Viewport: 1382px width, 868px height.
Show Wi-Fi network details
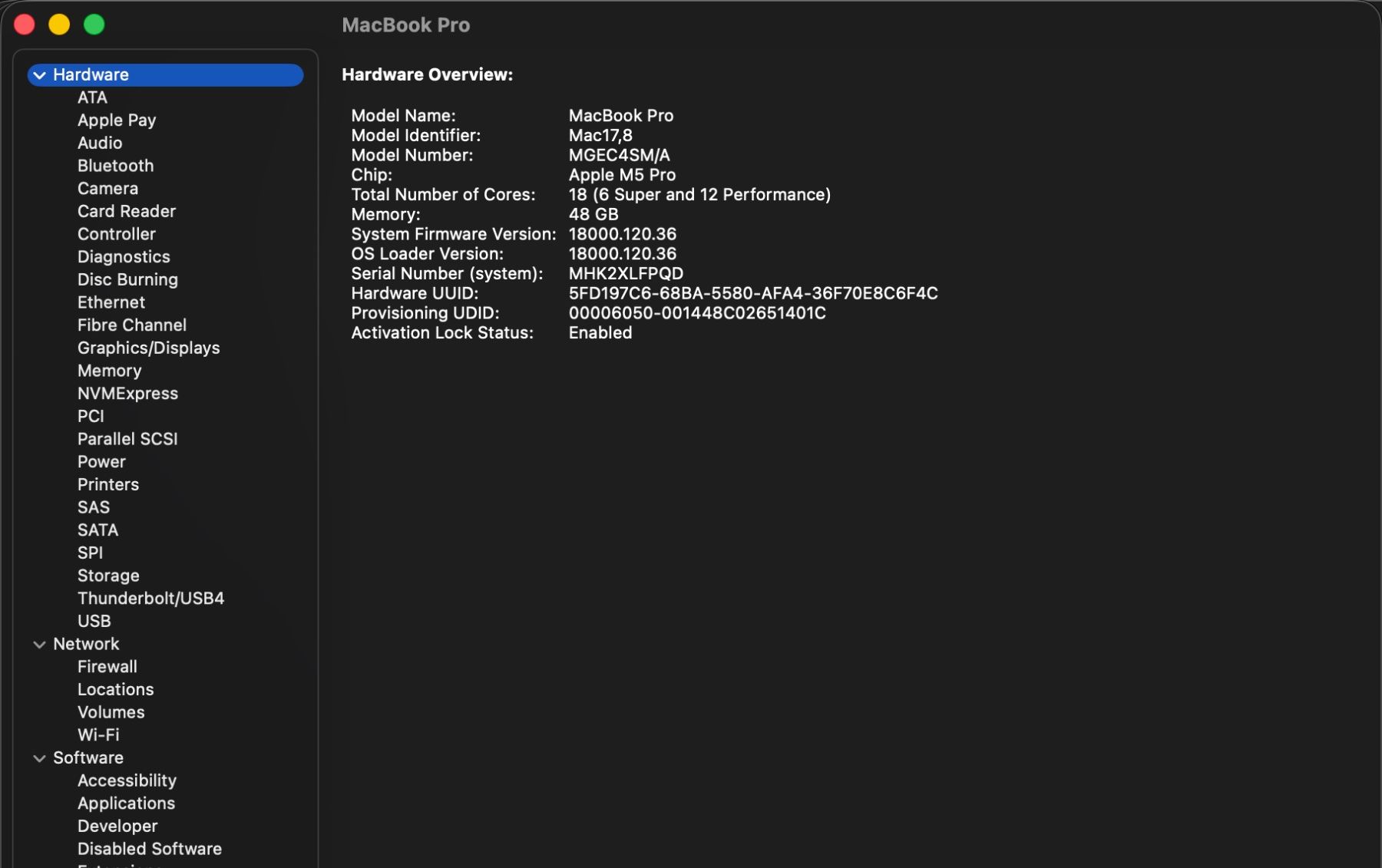[98, 735]
